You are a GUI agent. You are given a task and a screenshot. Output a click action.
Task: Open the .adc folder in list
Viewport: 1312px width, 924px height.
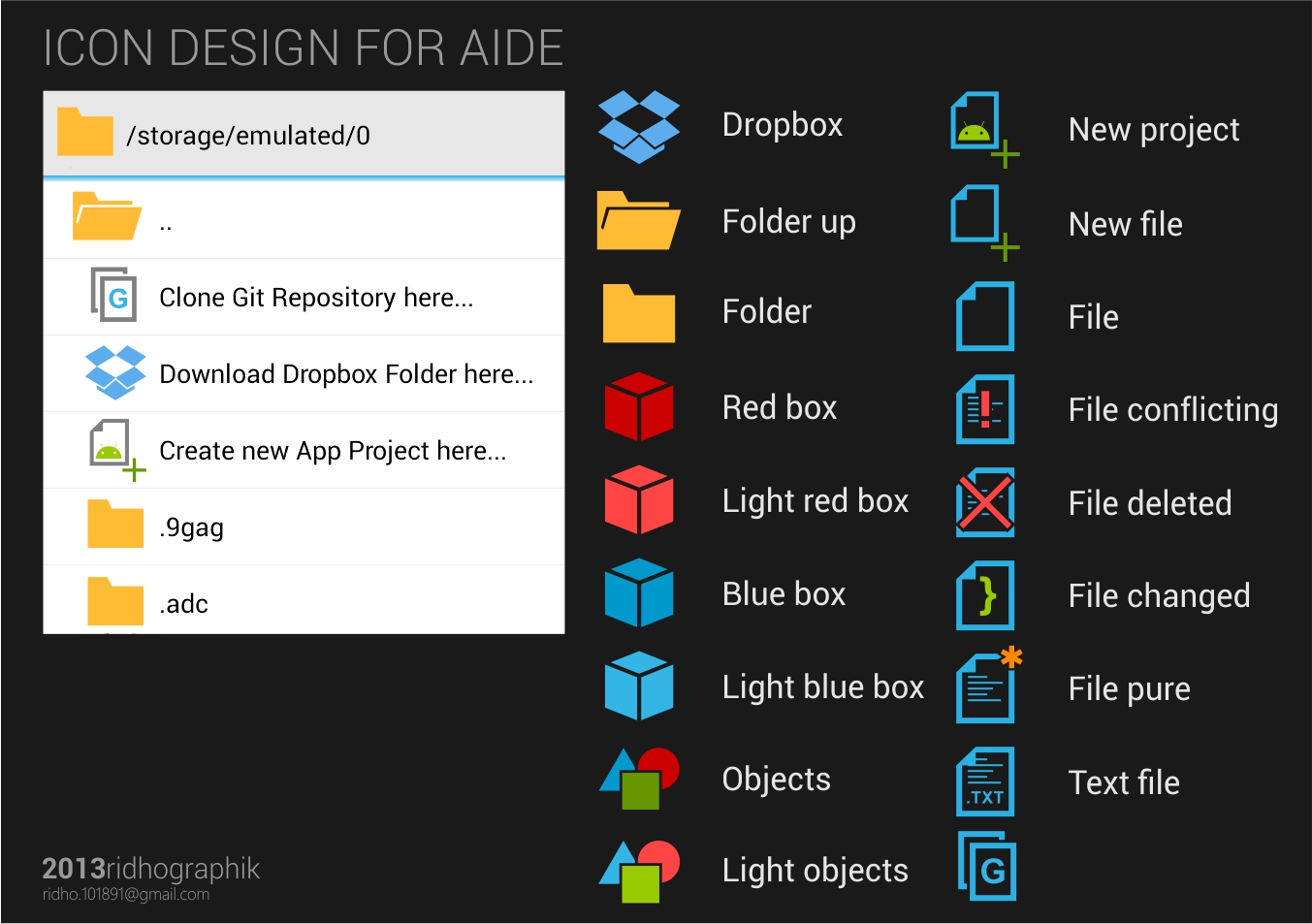point(183,604)
